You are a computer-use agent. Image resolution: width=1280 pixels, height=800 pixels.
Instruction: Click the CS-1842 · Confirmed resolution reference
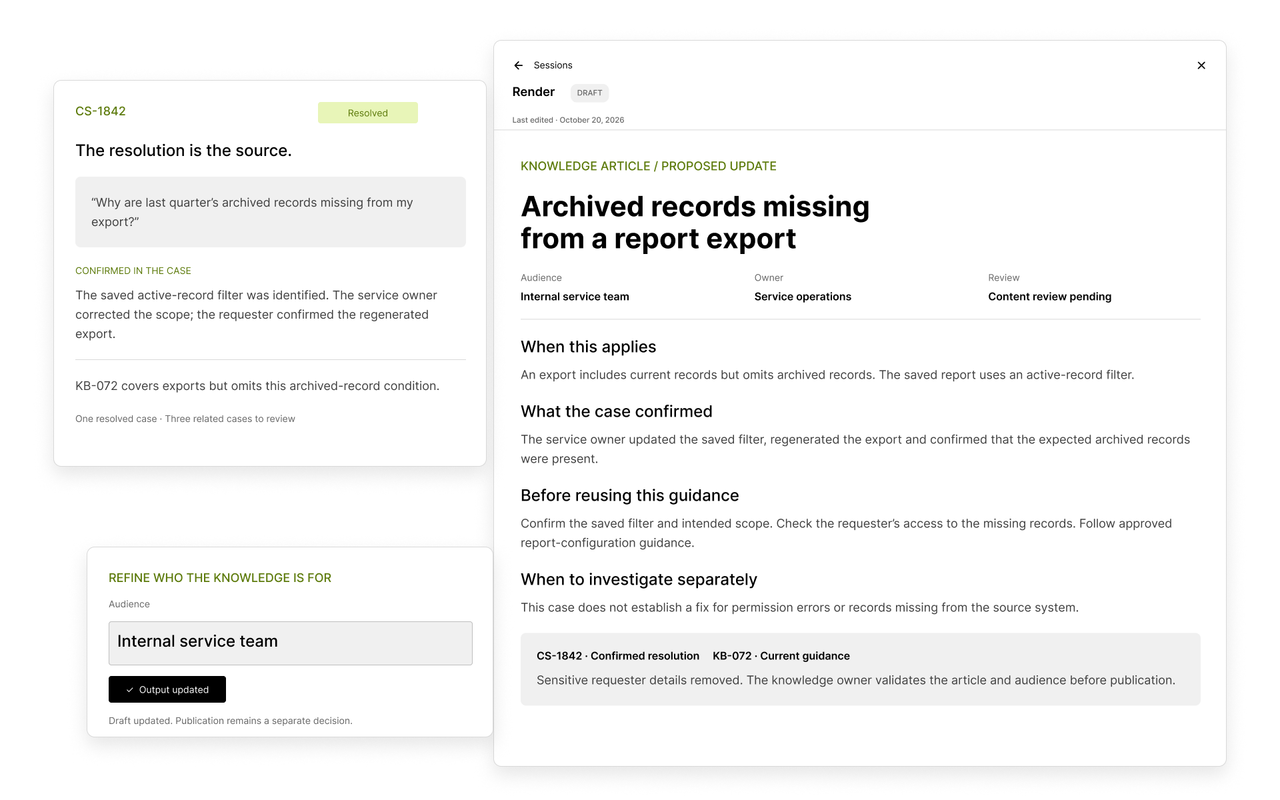click(618, 656)
